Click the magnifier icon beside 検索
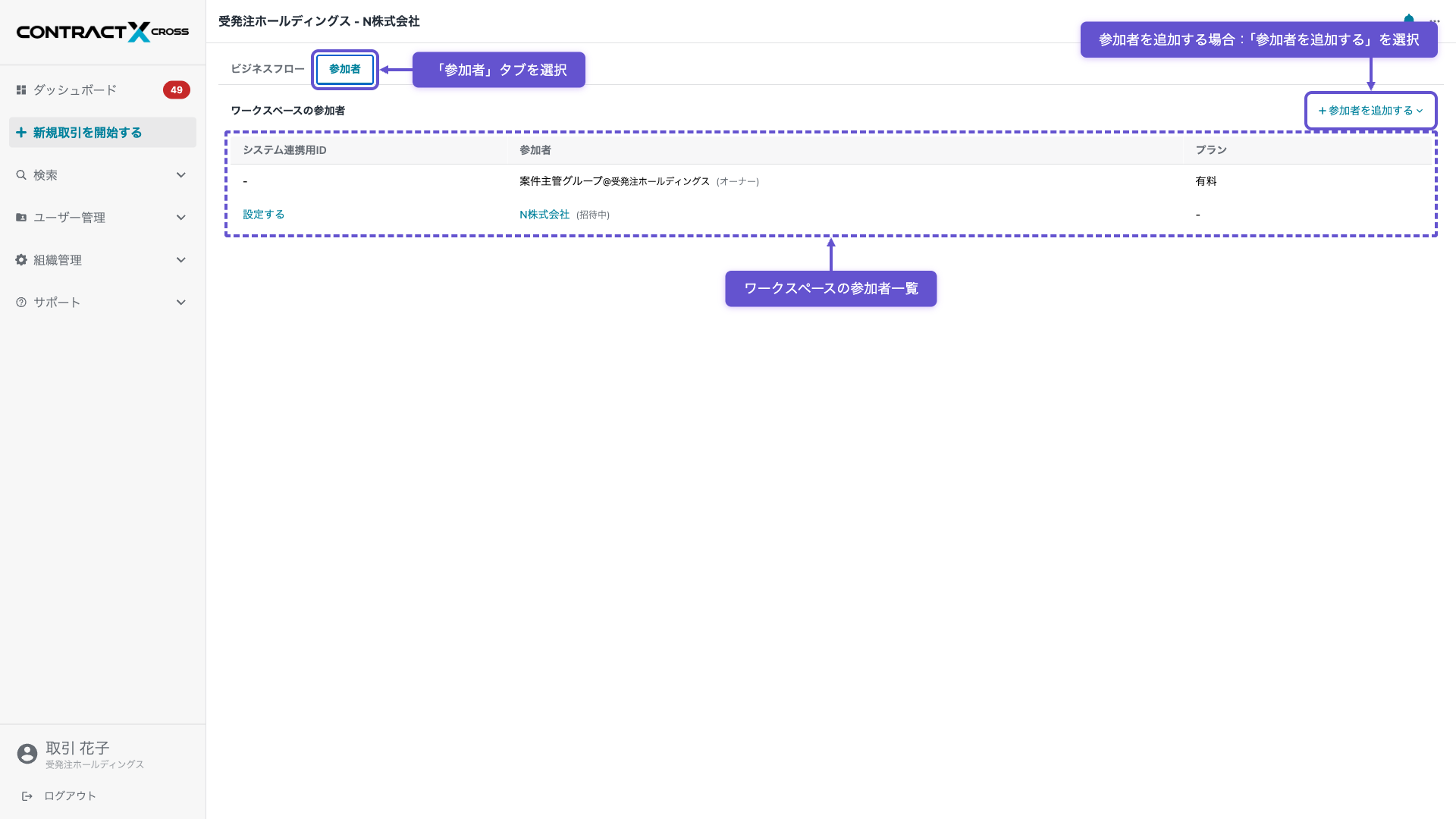 pyautogui.click(x=21, y=175)
